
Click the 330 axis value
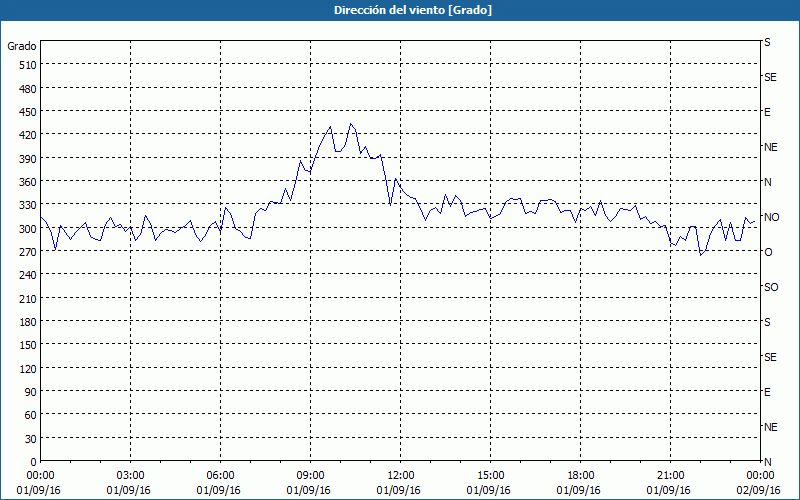(28, 205)
